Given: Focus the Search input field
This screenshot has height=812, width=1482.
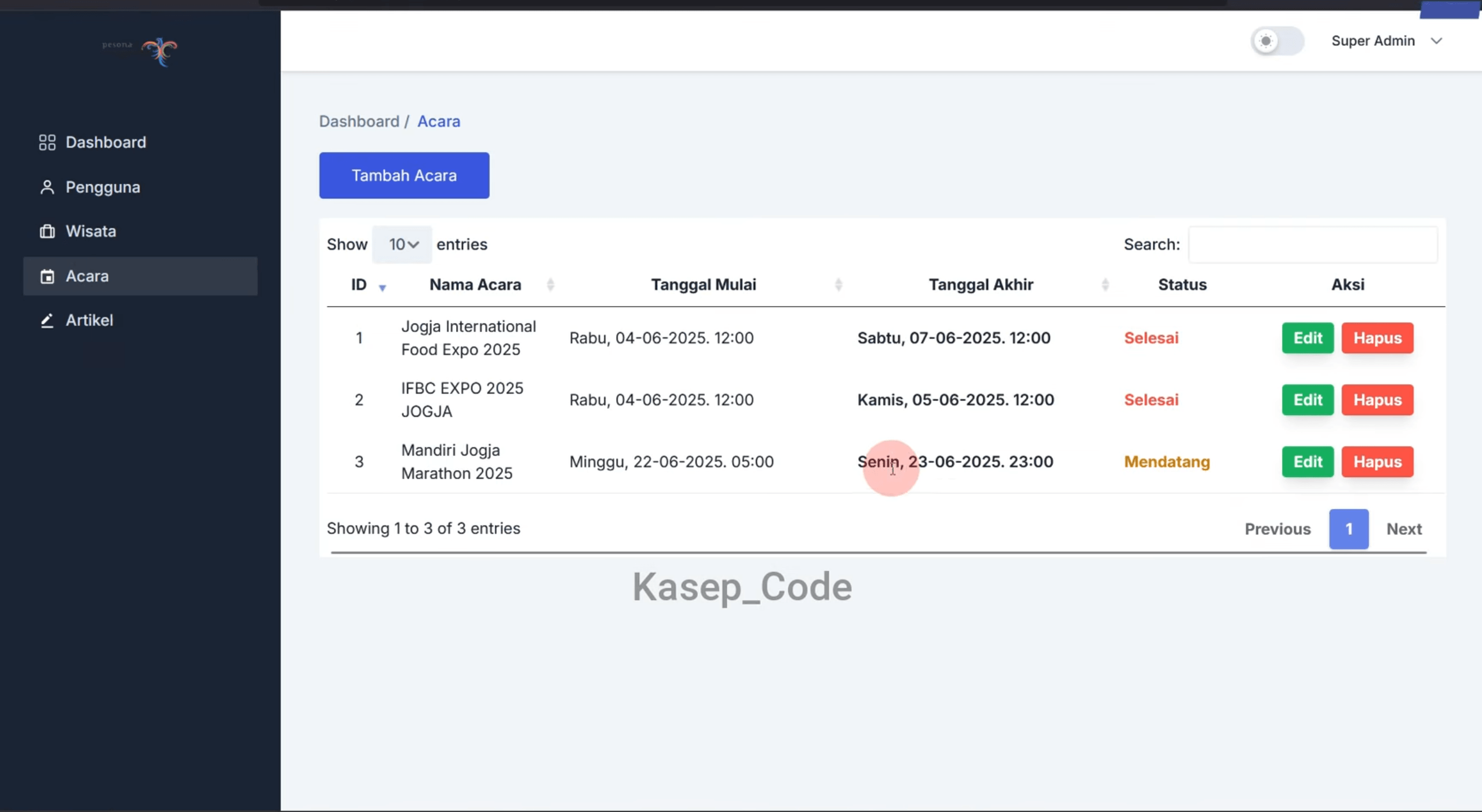Looking at the screenshot, I should [1313, 245].
